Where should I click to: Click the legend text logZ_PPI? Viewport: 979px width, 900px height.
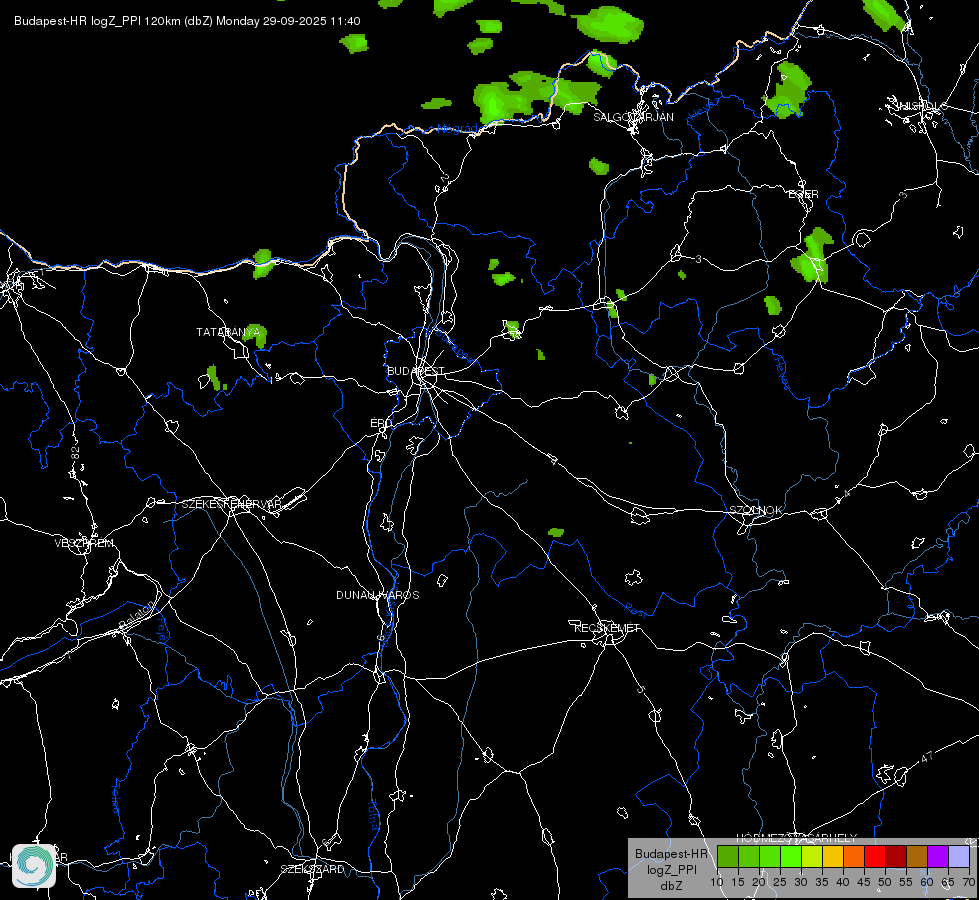tap(671, 870)
